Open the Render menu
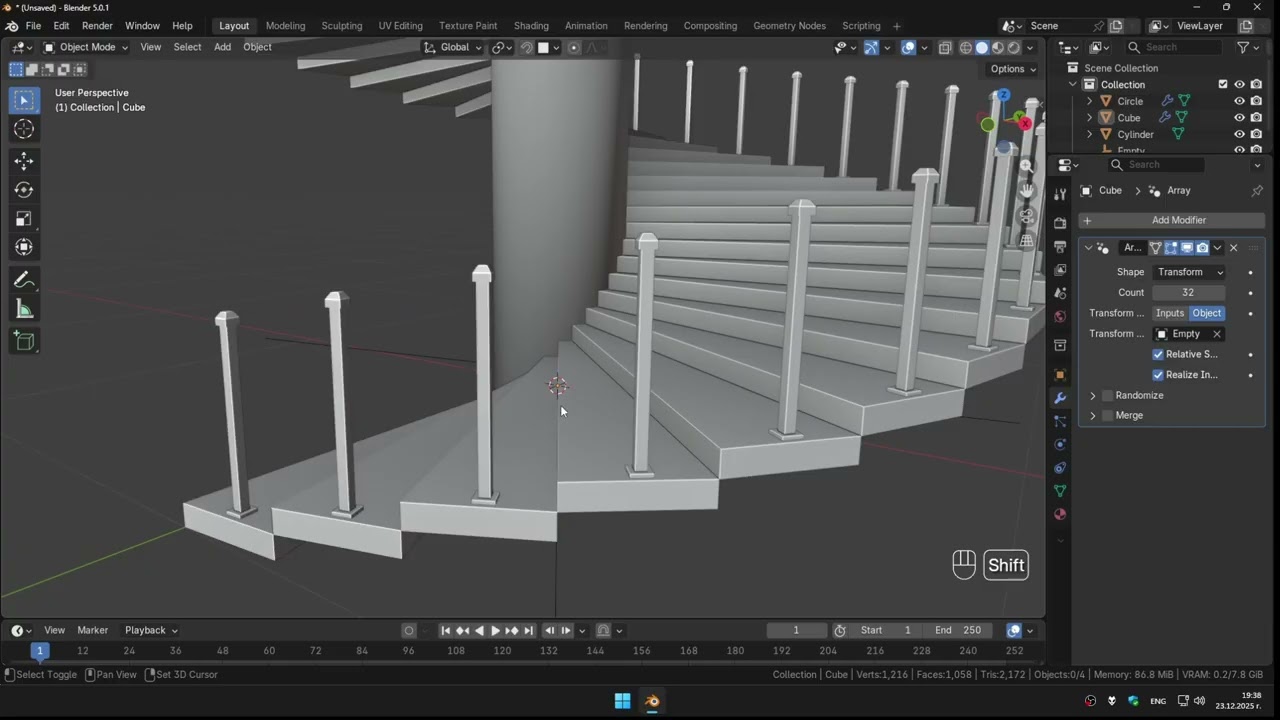1280x720 pixels. (x=97, y=26)
